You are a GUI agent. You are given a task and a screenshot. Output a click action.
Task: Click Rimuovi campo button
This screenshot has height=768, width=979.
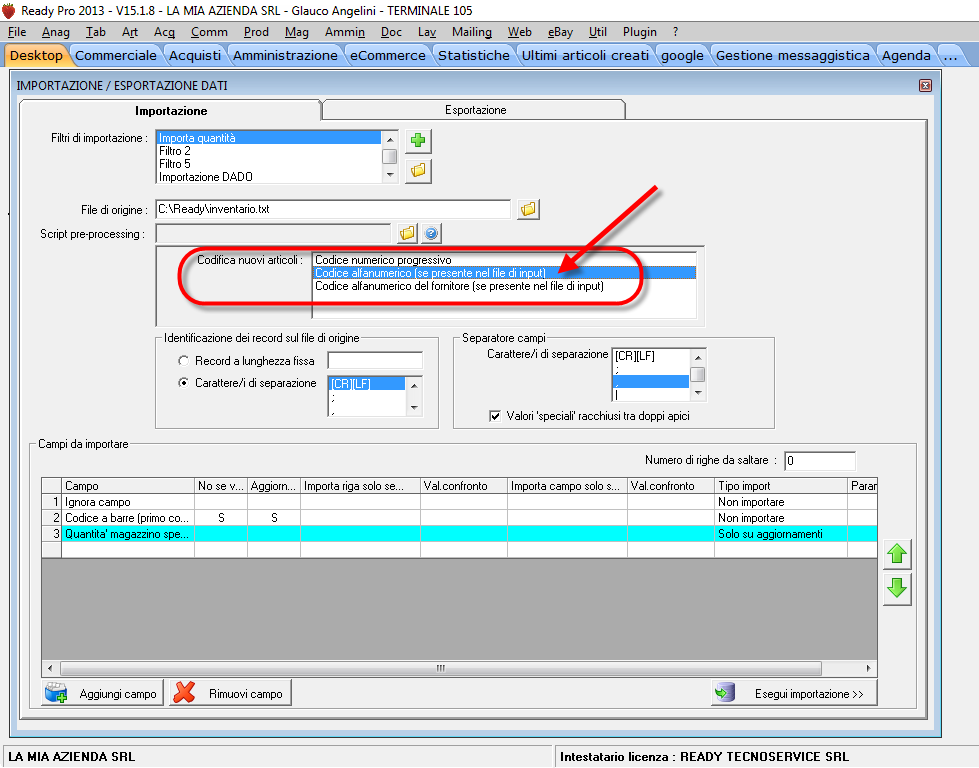click(x=230, y=693)
